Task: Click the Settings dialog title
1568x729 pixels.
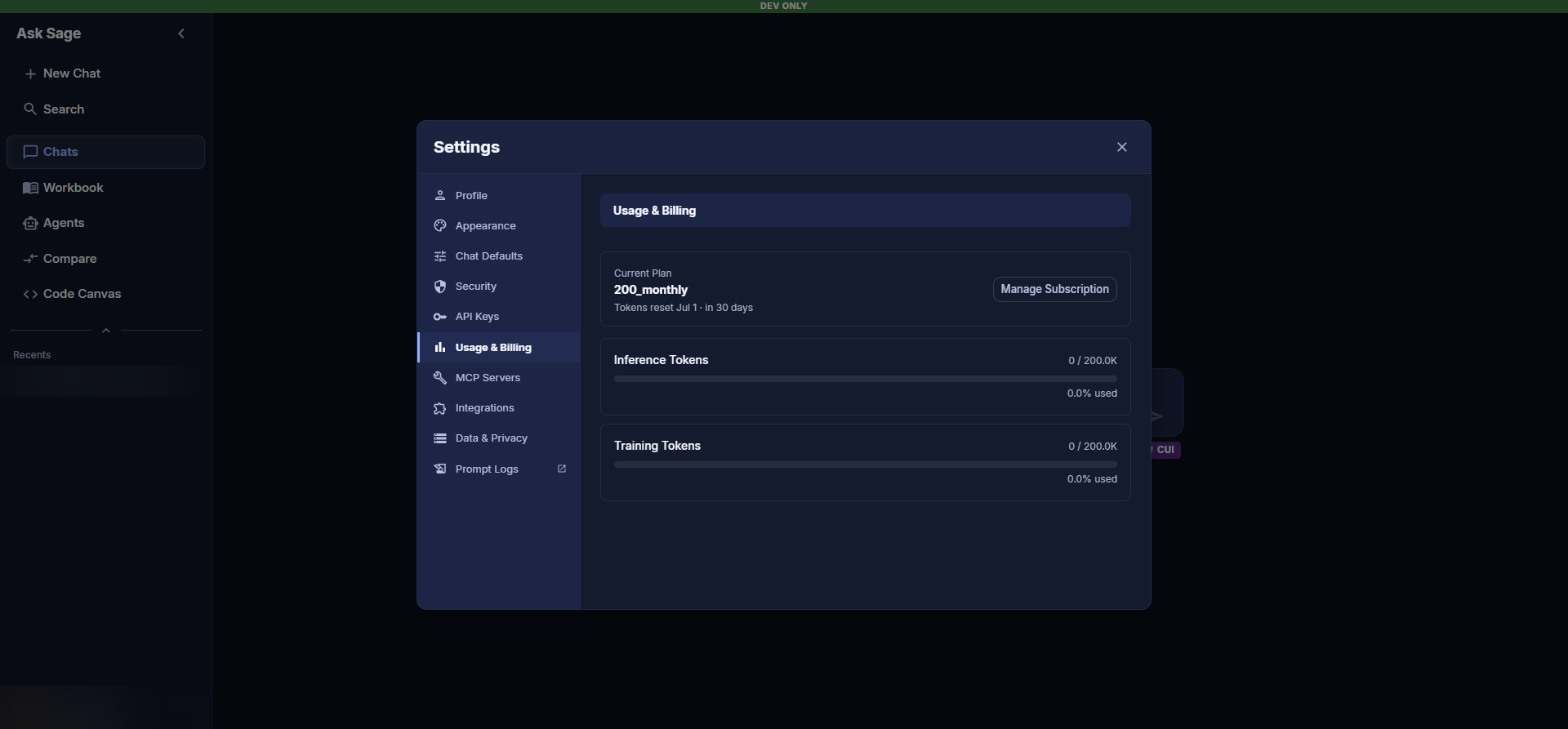Action: [x=467, y=147]
